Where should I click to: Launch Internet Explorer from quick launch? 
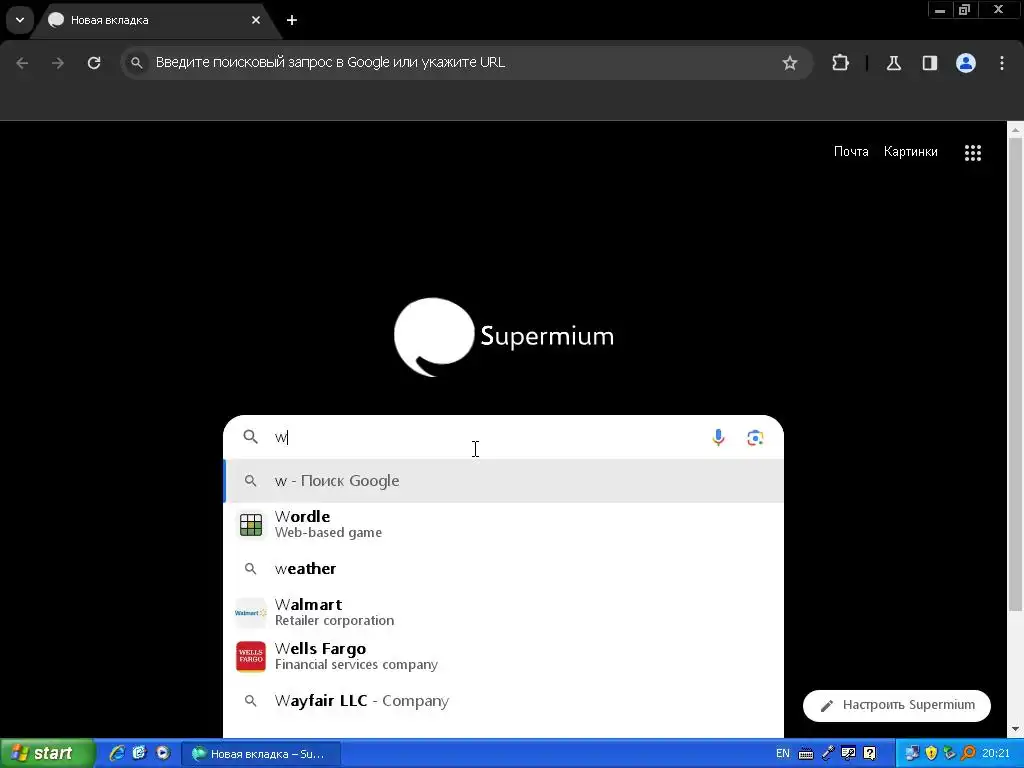coord(117,753)
